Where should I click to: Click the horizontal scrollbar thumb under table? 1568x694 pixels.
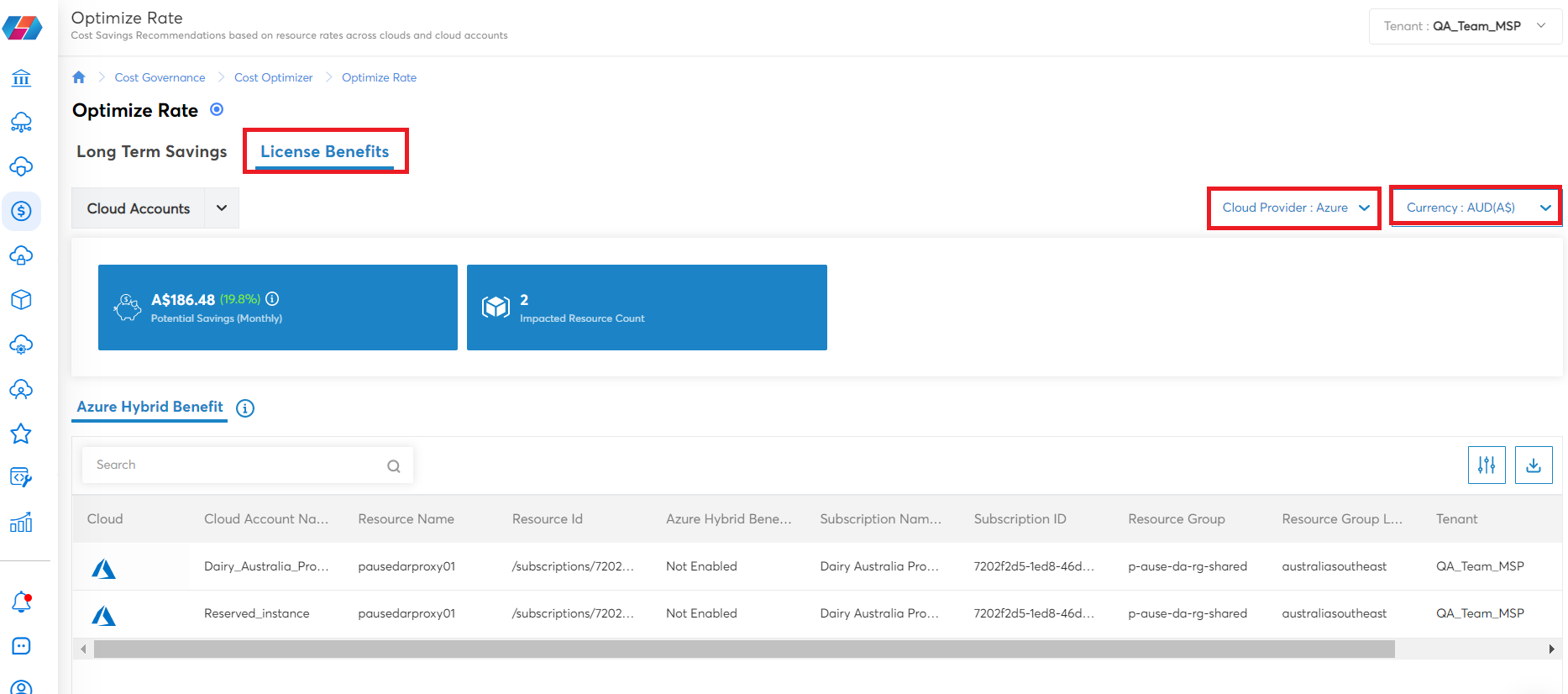click(744, 649)
